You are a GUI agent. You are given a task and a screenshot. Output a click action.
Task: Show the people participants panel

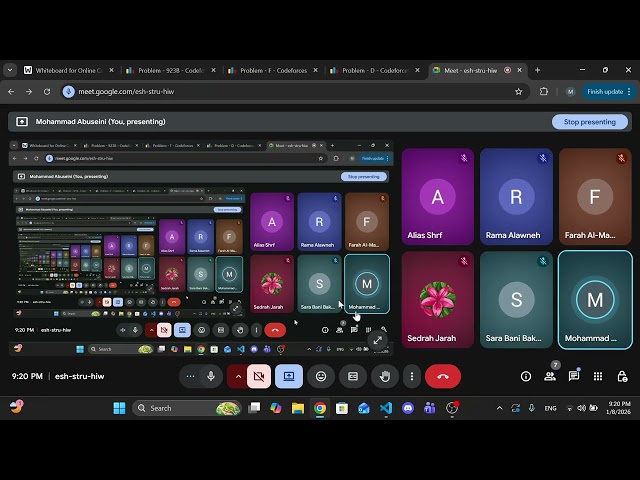coord(550,376)
